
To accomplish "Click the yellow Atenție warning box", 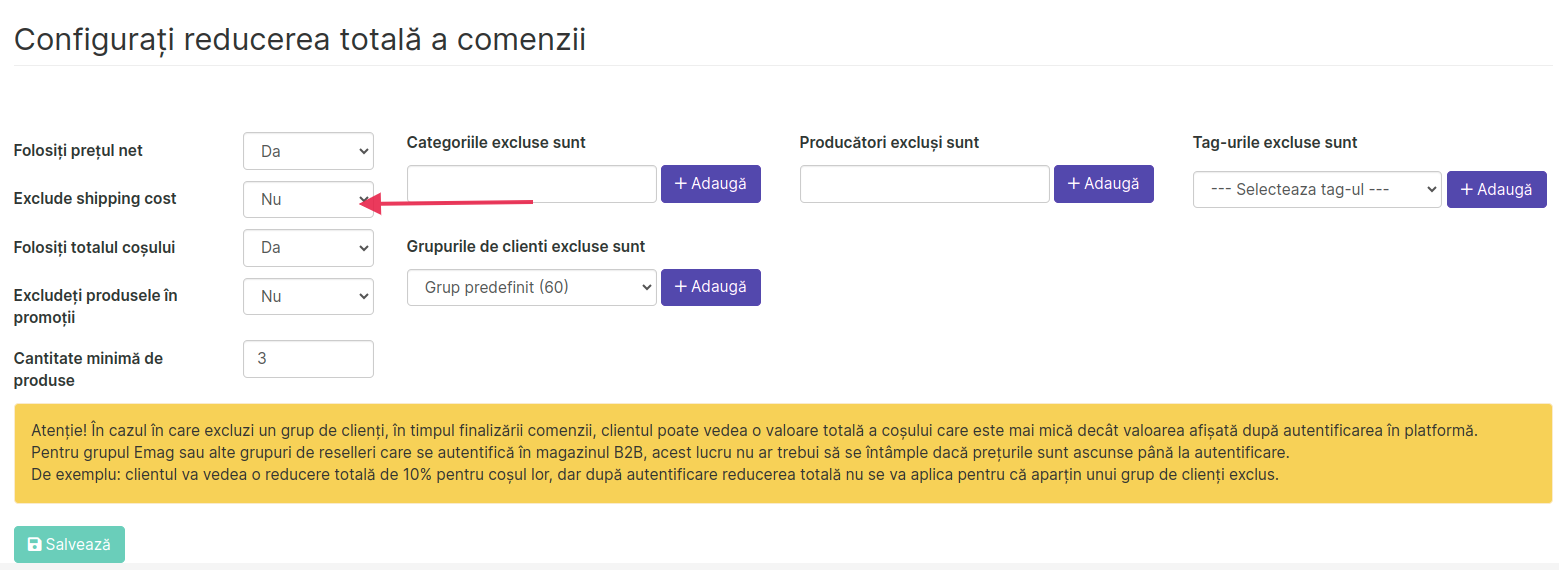I will 783,453.
